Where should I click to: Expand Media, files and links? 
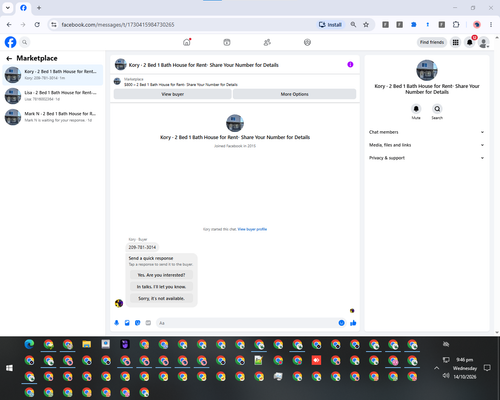(427, 145)
